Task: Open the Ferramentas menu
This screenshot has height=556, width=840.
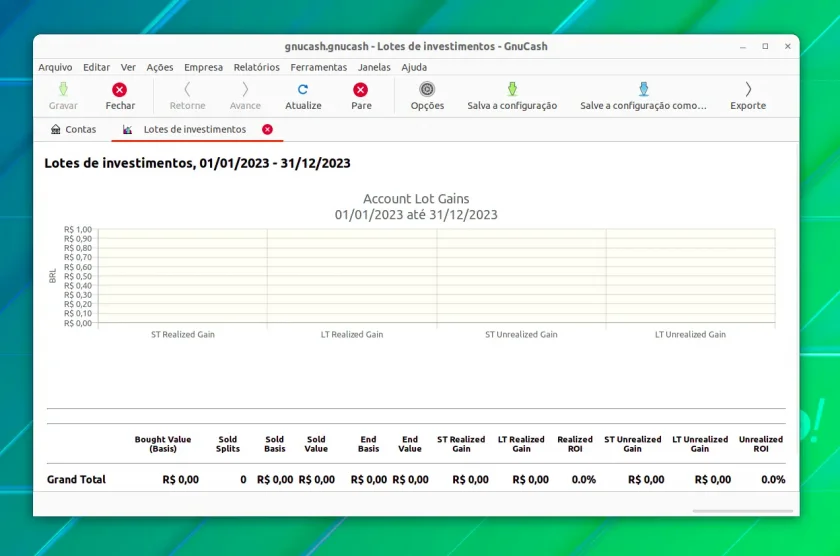Action: click(319, 67)
